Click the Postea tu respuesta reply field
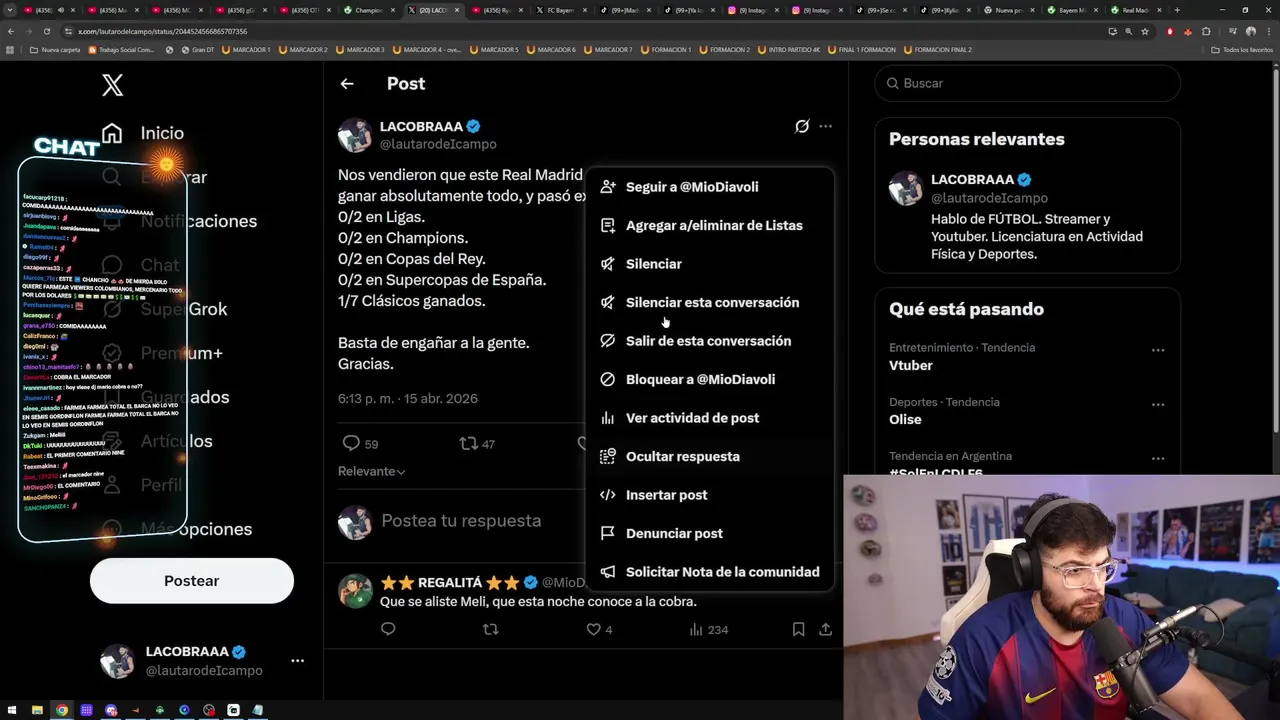This screenshot has height=720, width=1280. (461, 521)
